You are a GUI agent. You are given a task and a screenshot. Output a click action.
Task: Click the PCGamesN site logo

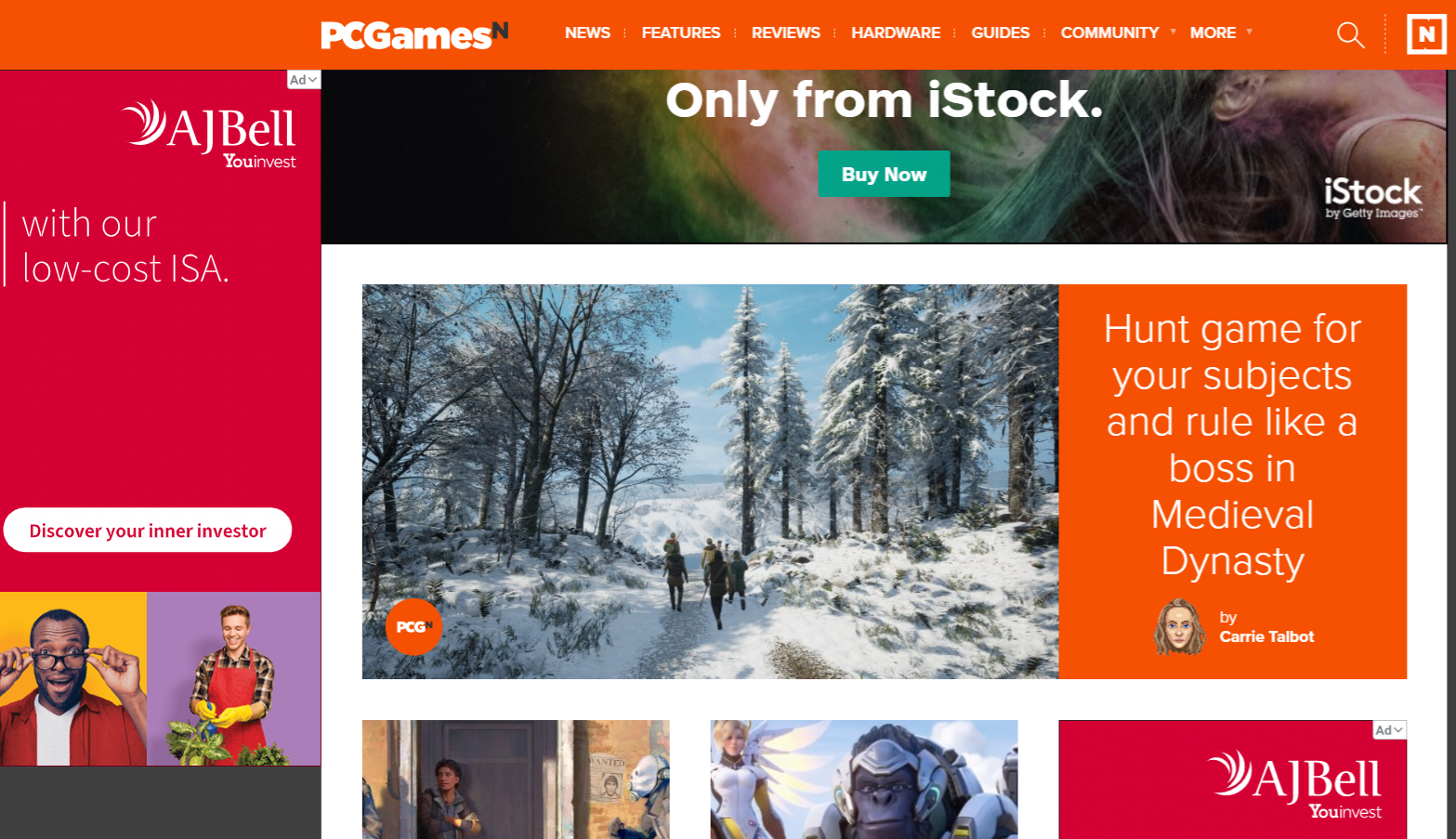(x=414, y=35)
